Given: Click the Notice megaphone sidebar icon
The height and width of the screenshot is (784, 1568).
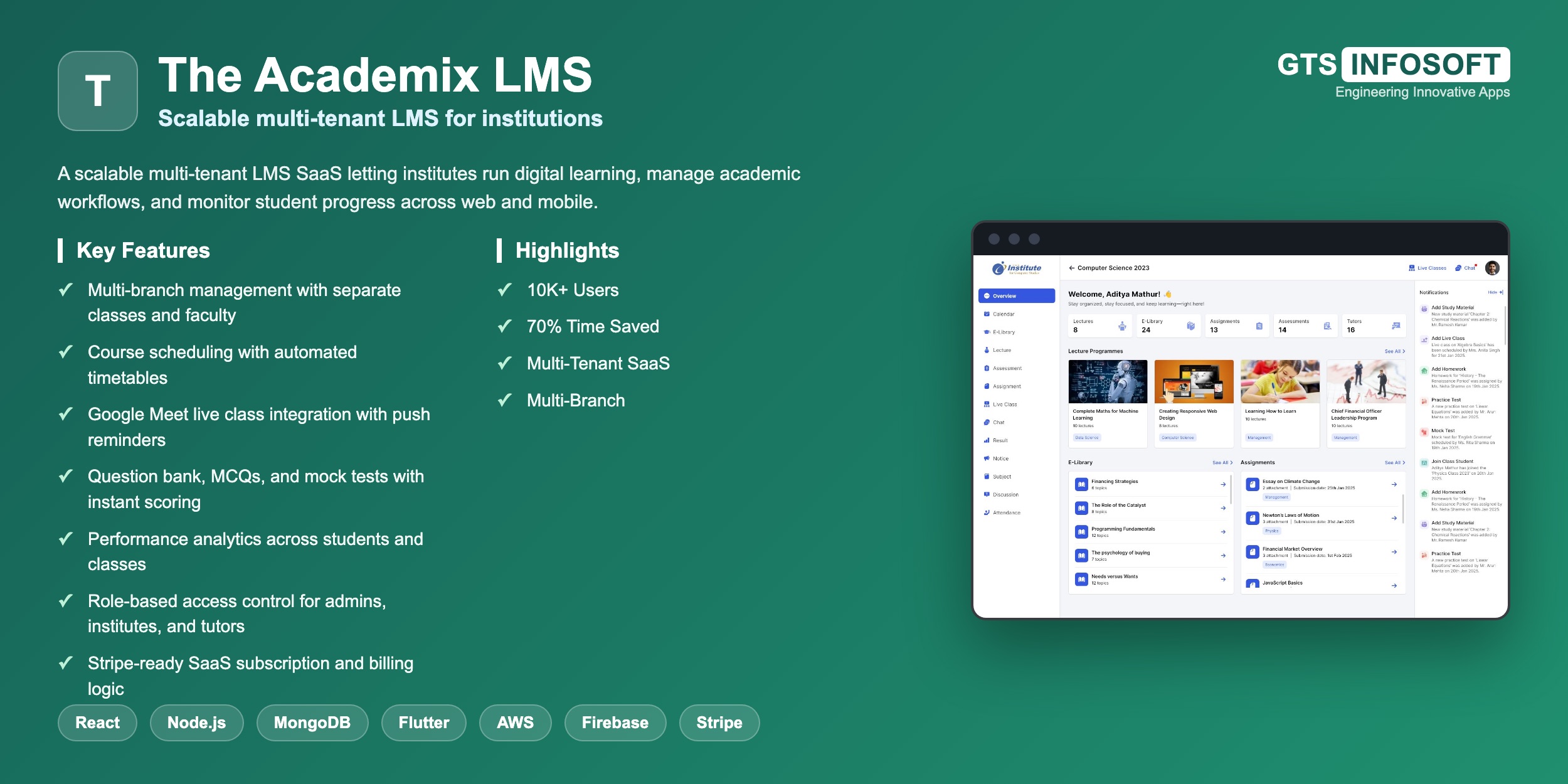Looking at the screenshot, I should [x=987, y=458].
